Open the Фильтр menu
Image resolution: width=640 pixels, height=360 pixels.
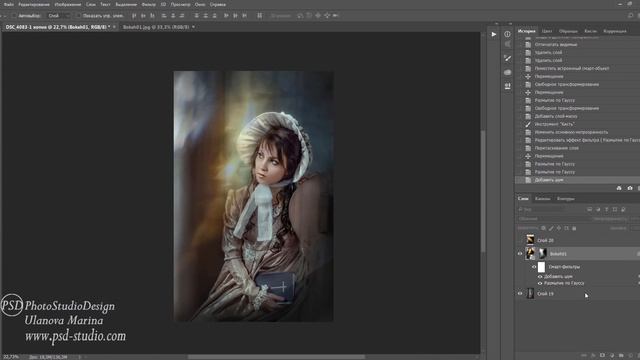coord(148,4)
